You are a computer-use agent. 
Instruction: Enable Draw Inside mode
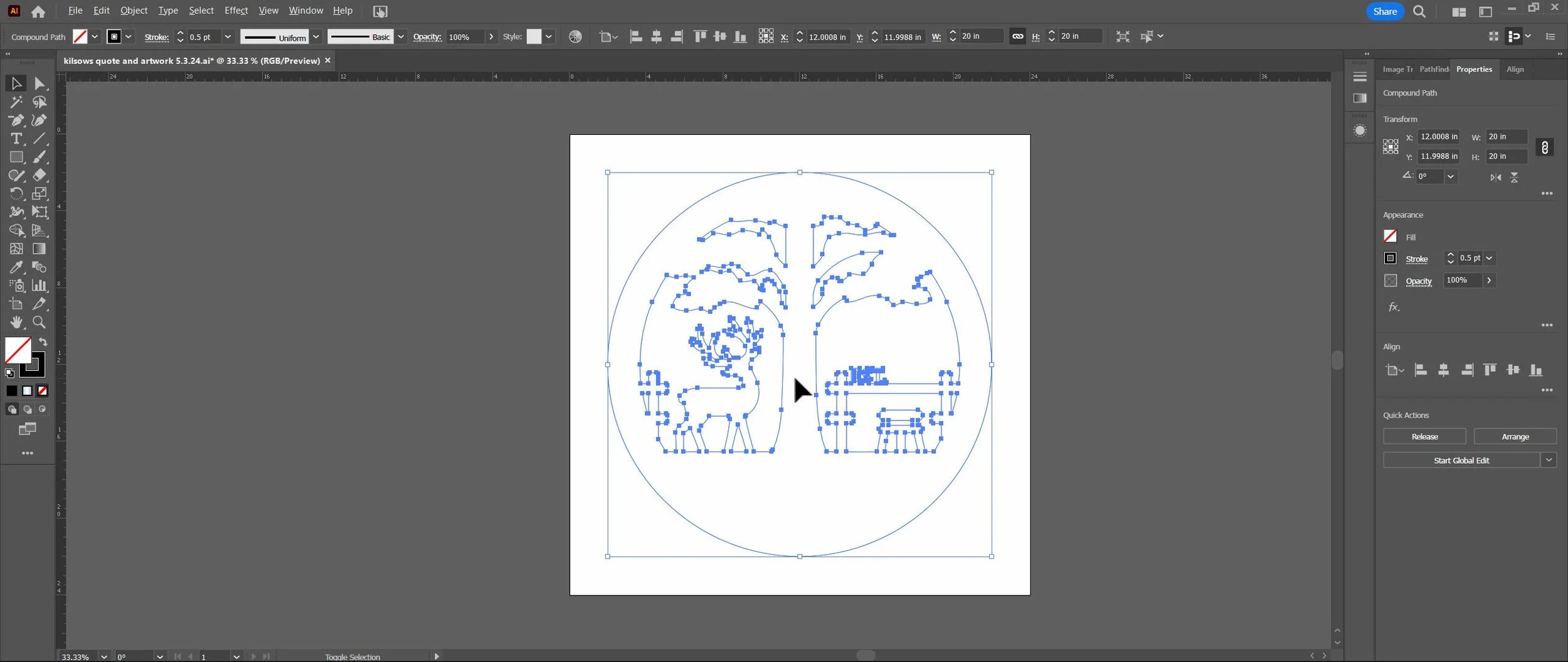pos(42,409)
